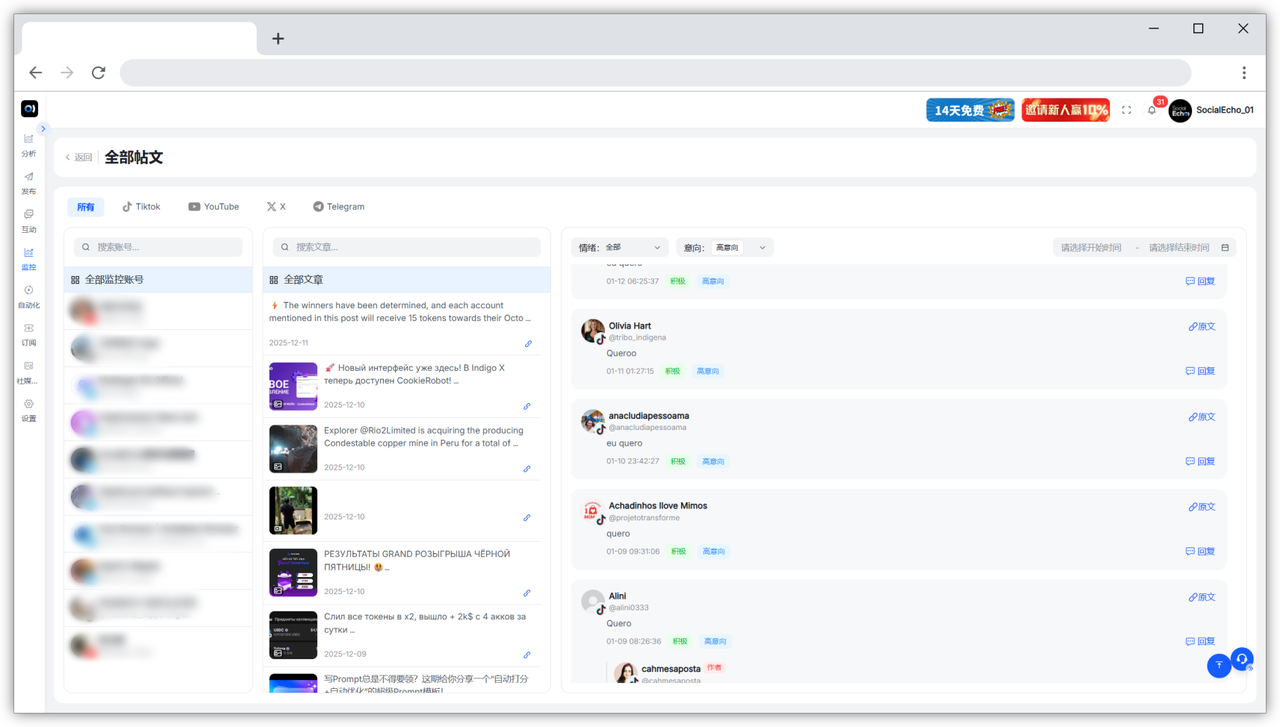This screenshot has width=1280, height=727.
Task: Expand the sidebar with the chevron toggle
Action: click(43, 129)
